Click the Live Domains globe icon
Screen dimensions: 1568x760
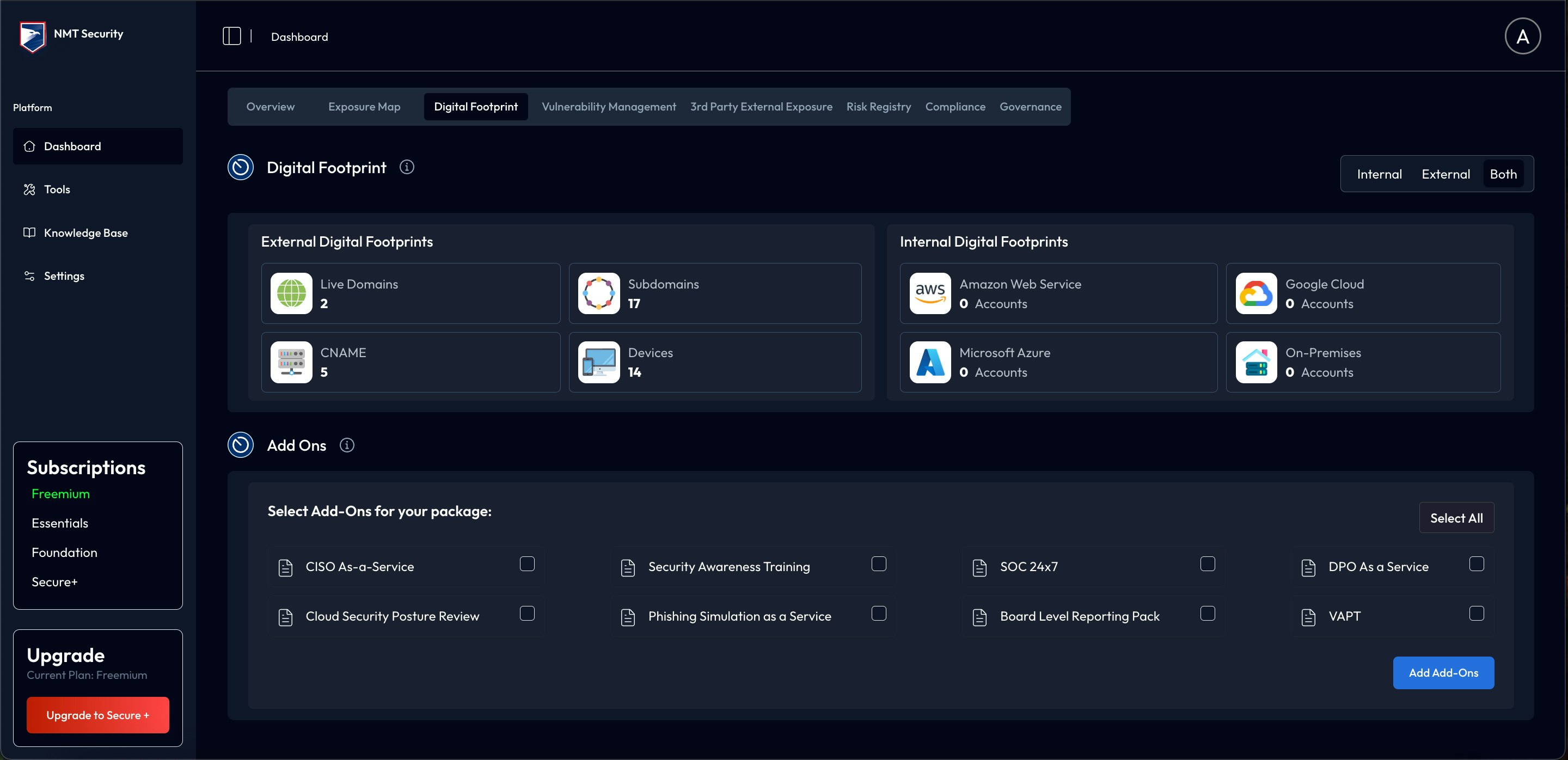[x=291, y=293]
